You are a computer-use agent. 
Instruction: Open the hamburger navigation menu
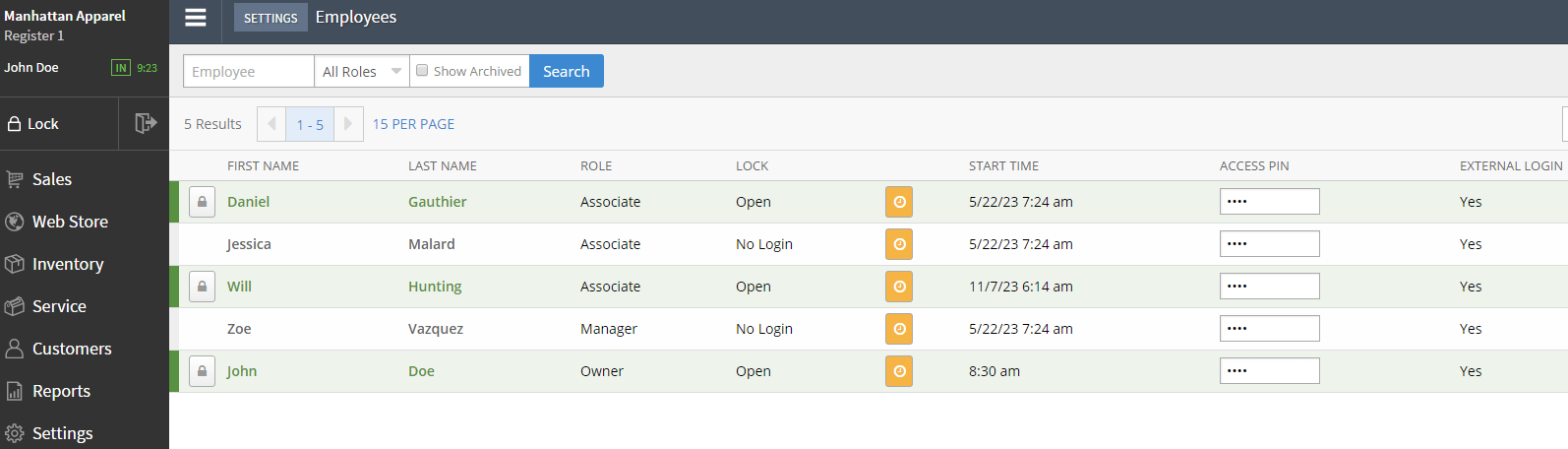tap(196, 18)
